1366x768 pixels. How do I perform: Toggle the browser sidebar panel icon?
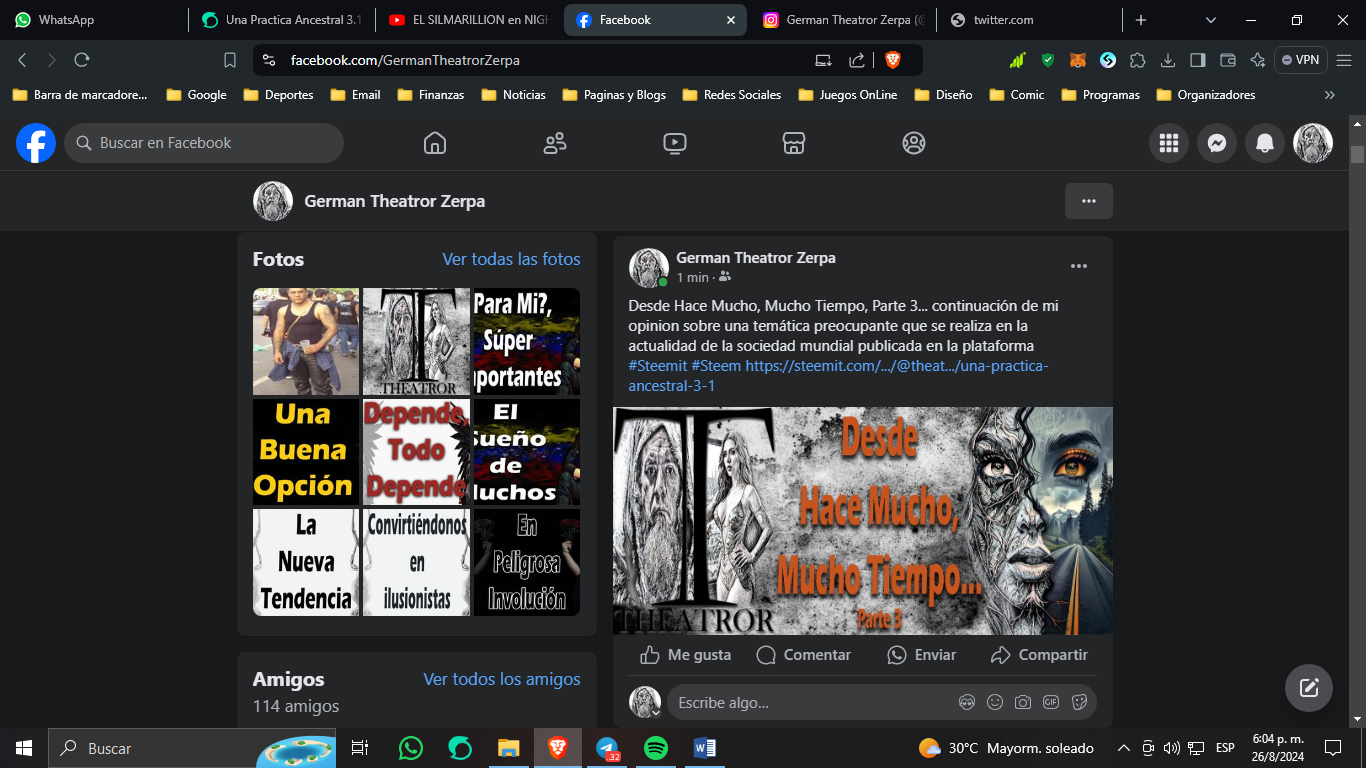(1197, 60)
